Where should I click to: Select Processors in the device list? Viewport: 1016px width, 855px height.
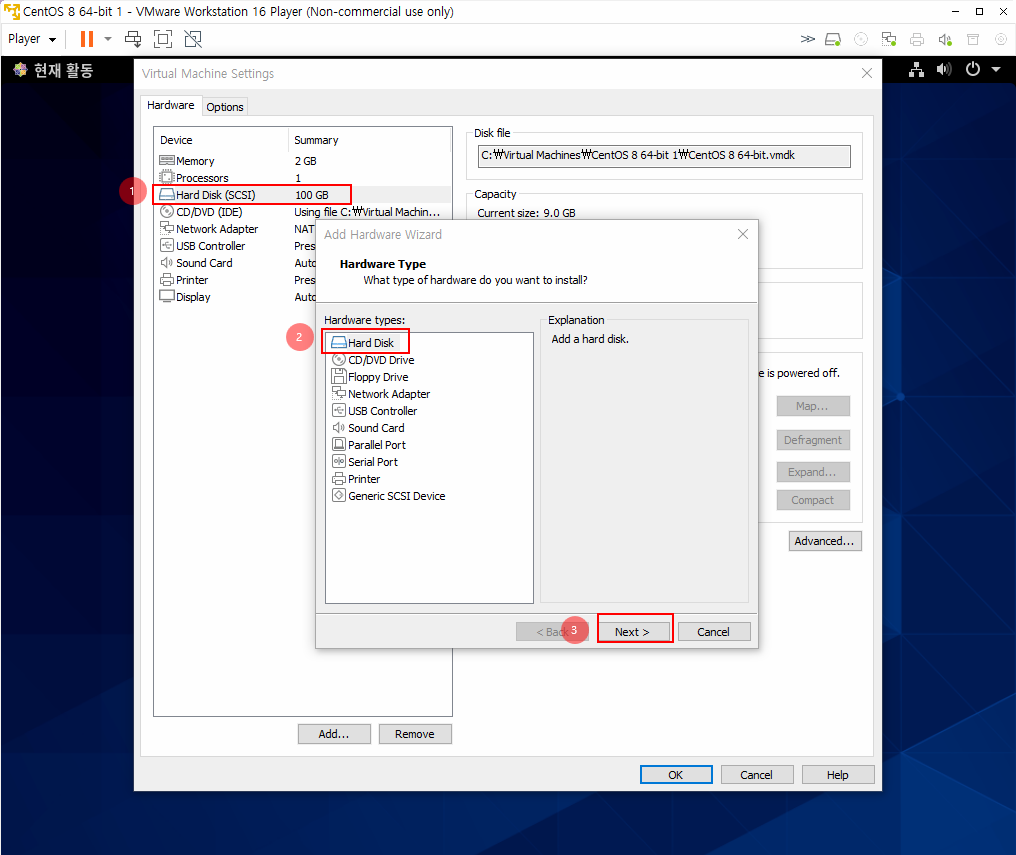tap(302, 177)
